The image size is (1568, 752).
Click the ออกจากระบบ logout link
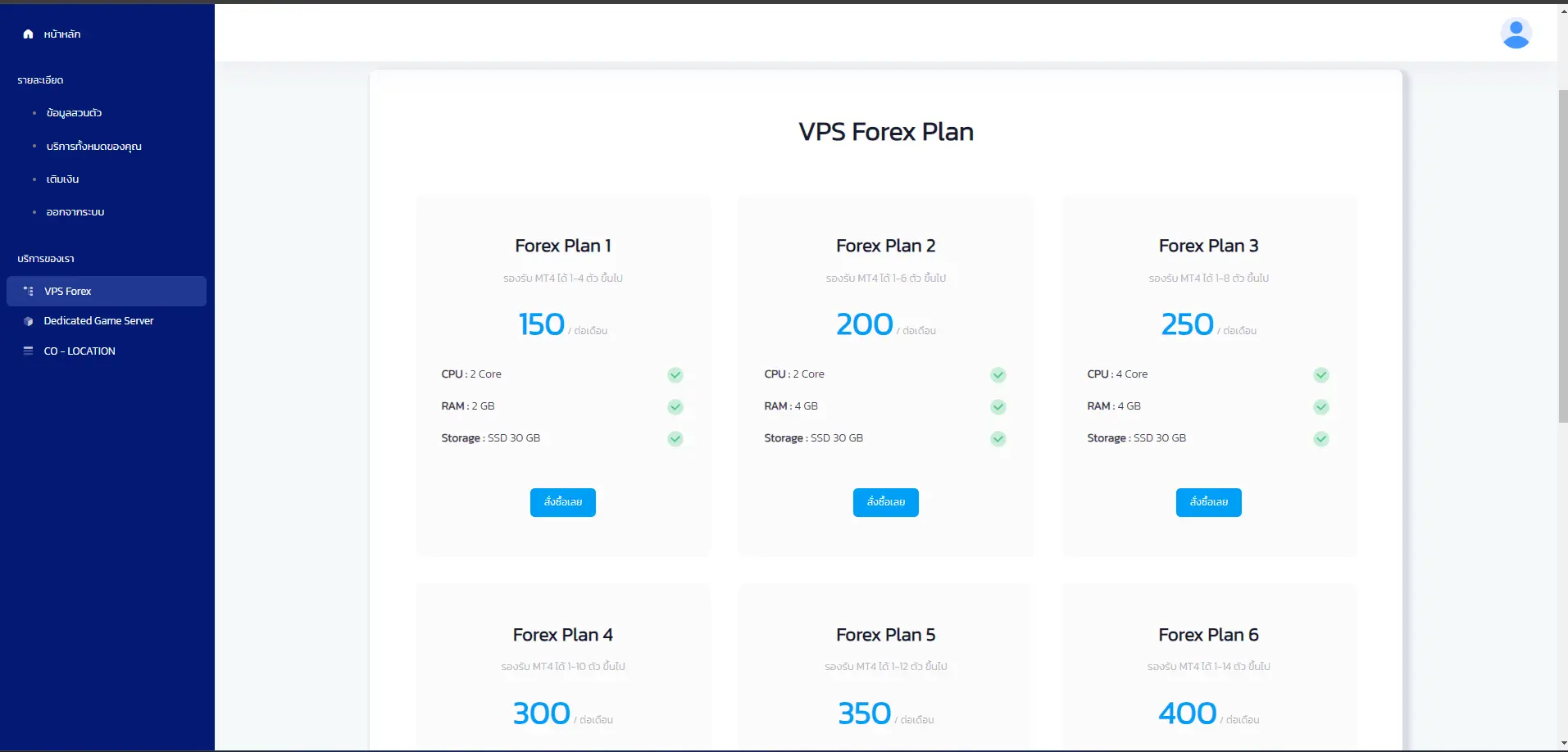pos(75,212)
